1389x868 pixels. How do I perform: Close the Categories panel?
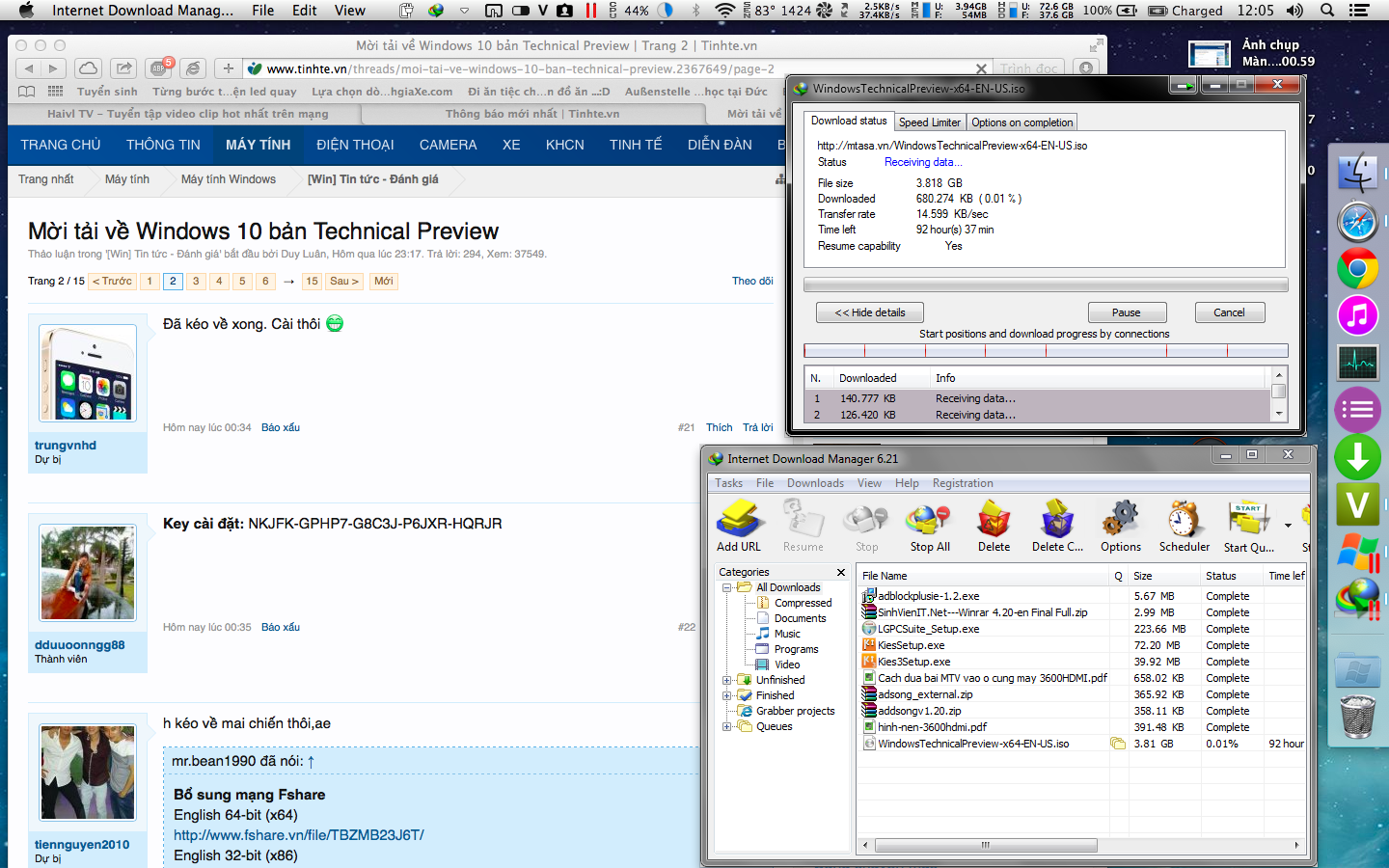841,572
